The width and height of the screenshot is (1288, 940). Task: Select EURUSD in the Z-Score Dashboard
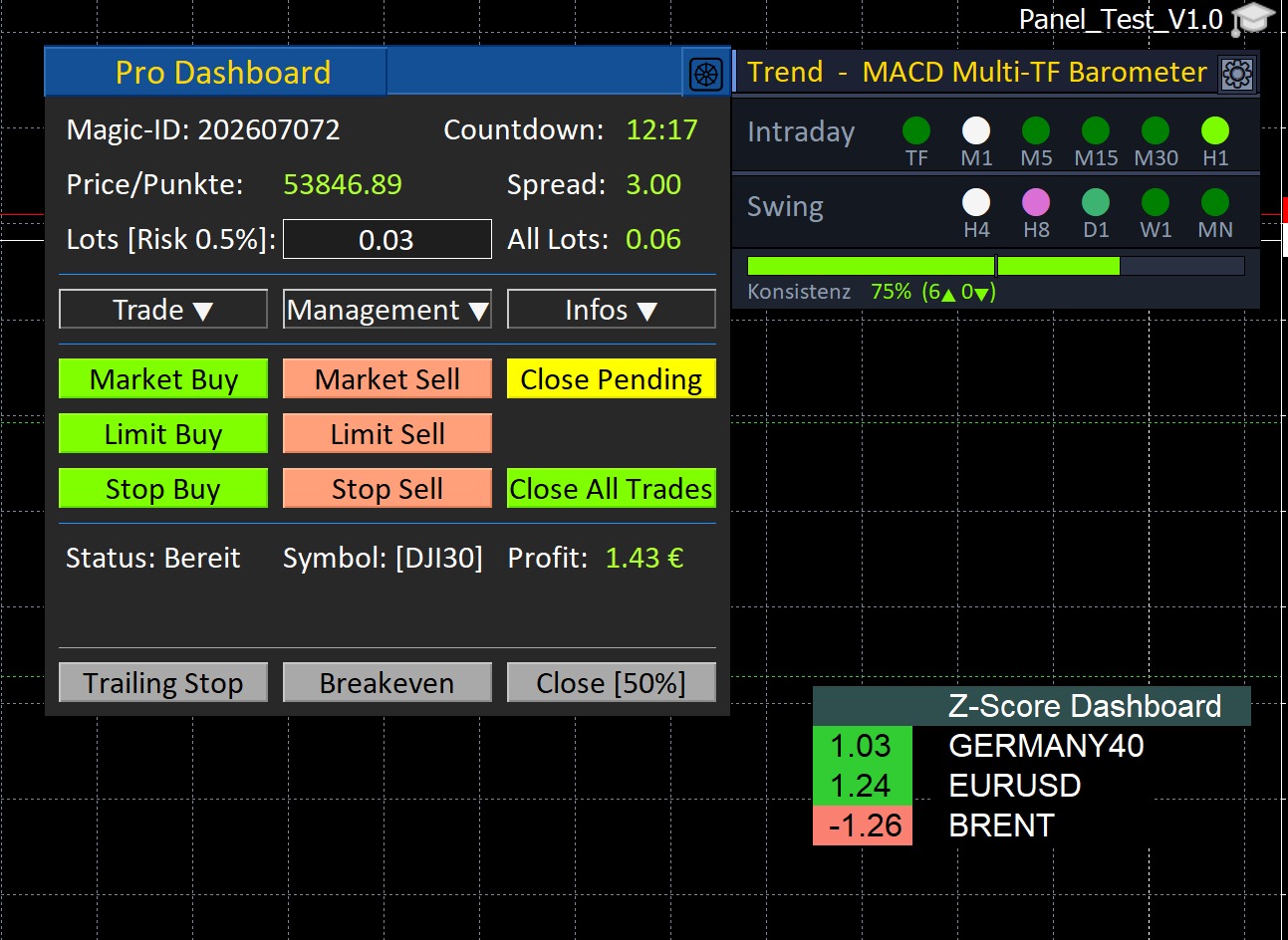(x=1015, y=786)
